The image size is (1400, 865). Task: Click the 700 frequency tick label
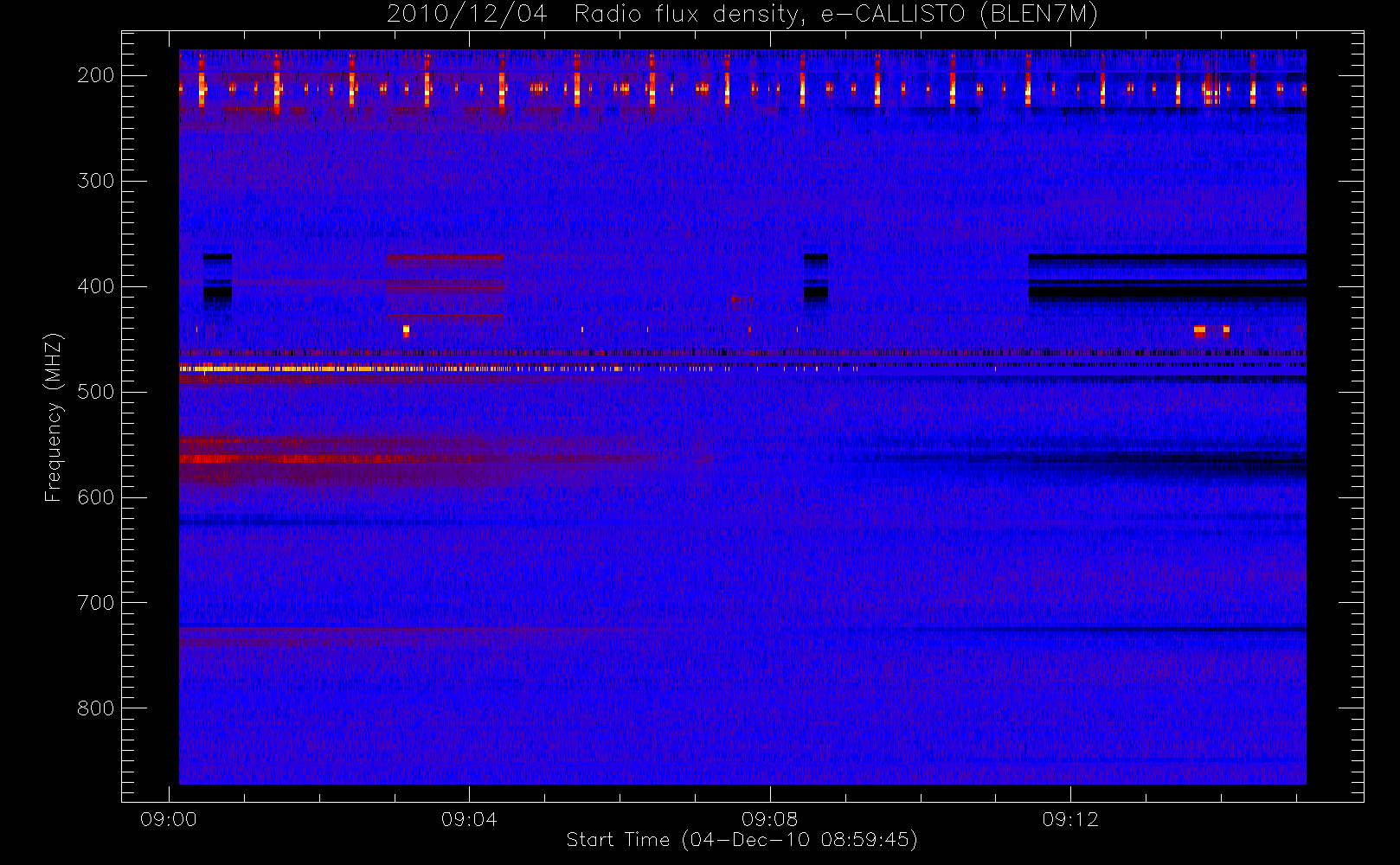click(x=95, y=603)
